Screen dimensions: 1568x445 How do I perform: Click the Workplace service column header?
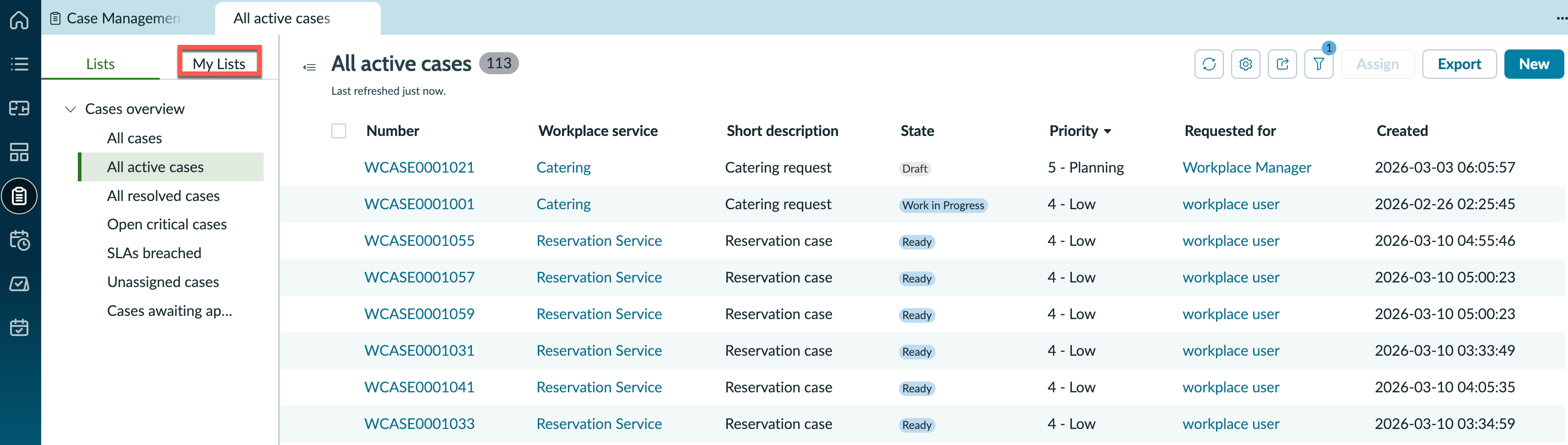[598, 131]
